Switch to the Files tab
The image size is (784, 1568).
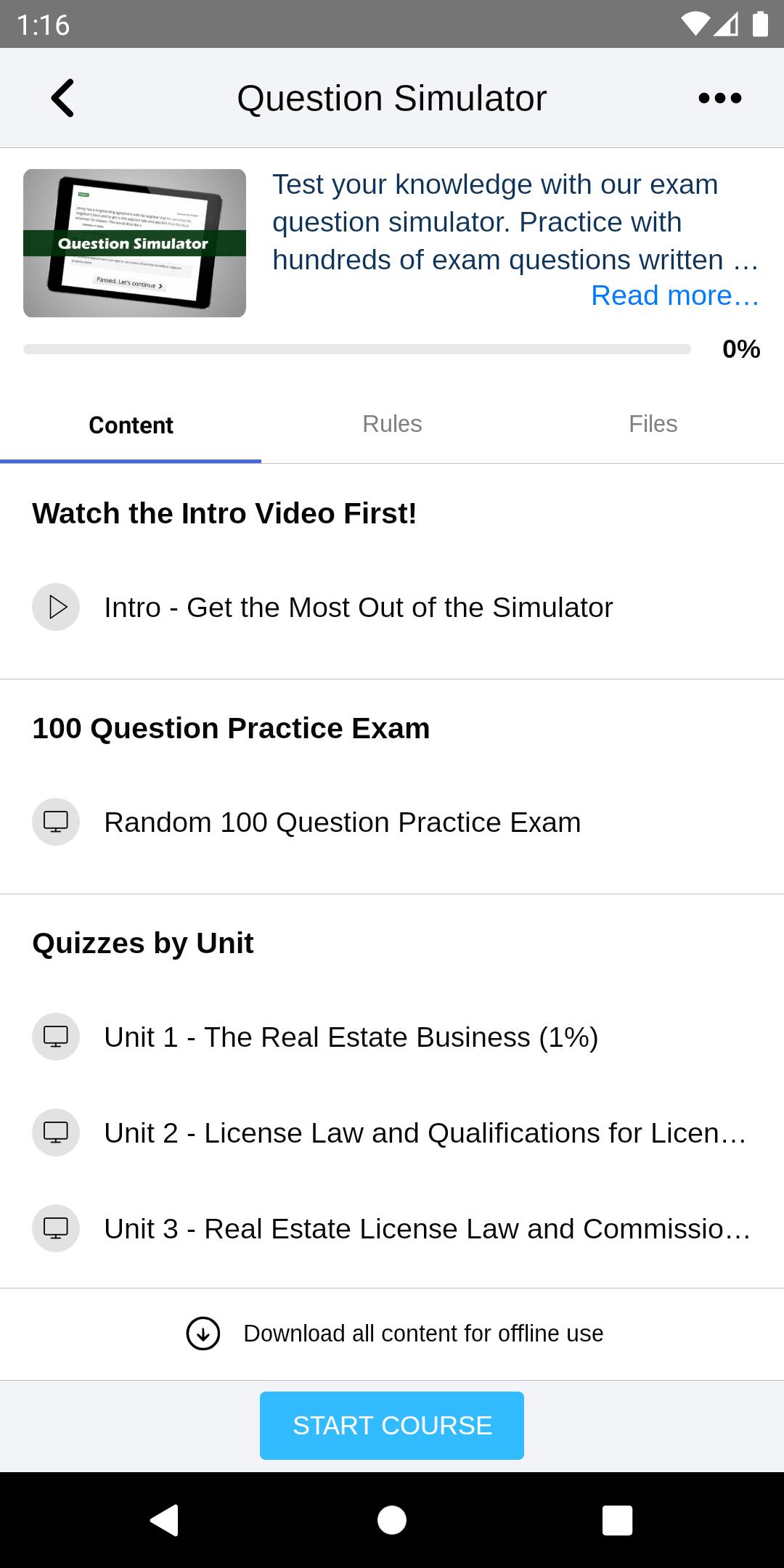point(653,424)
